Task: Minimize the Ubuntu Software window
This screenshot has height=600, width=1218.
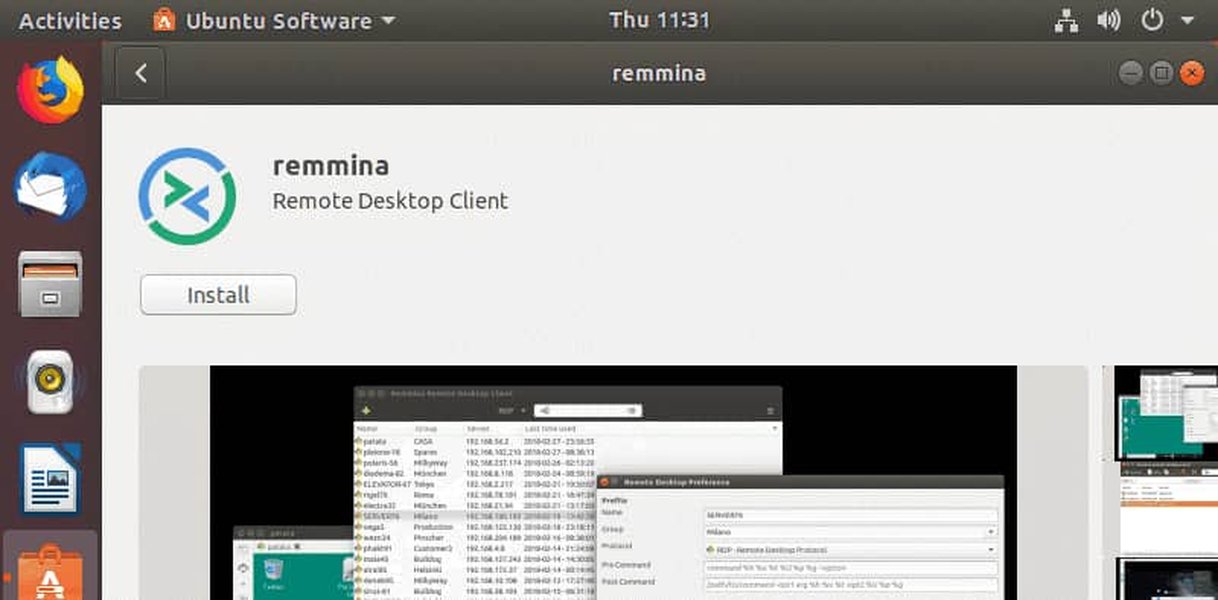Action: [x=1131, y=73]
